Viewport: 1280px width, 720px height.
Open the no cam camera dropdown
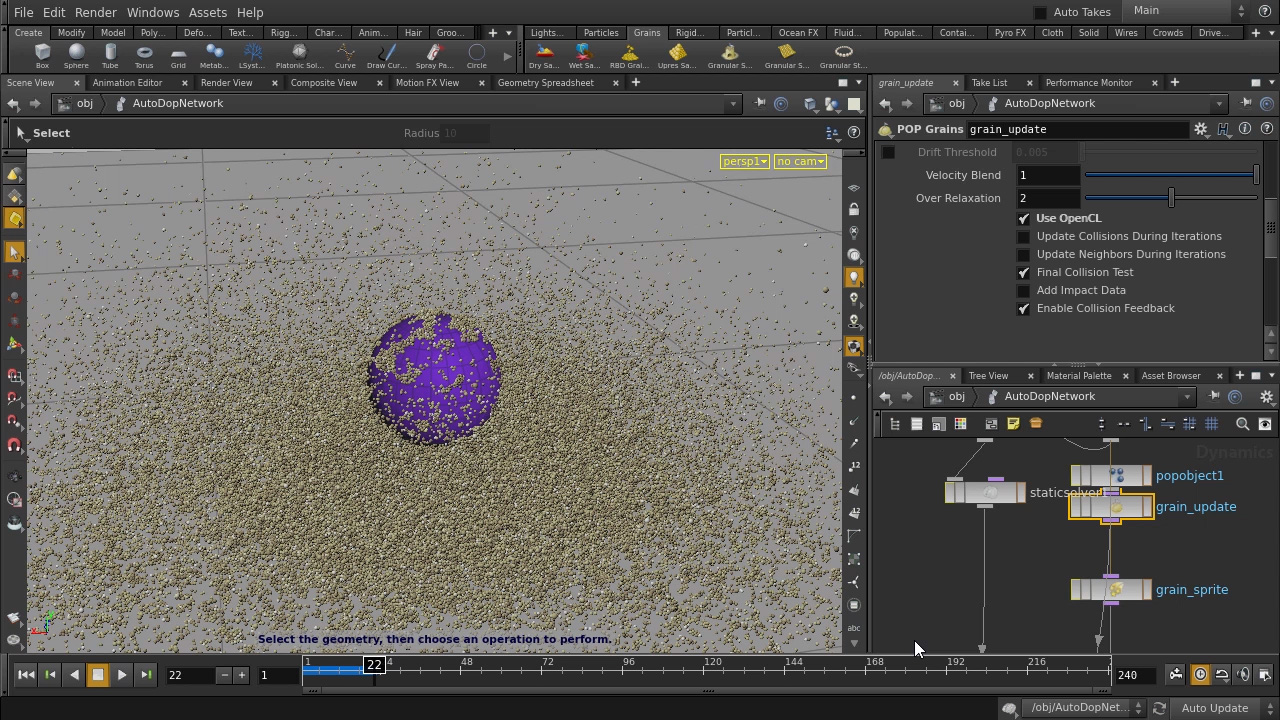tap(800, 162)
